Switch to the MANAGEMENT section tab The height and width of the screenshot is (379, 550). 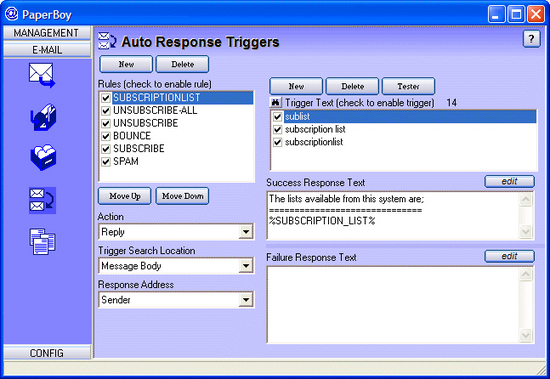[x=47, y=33]
